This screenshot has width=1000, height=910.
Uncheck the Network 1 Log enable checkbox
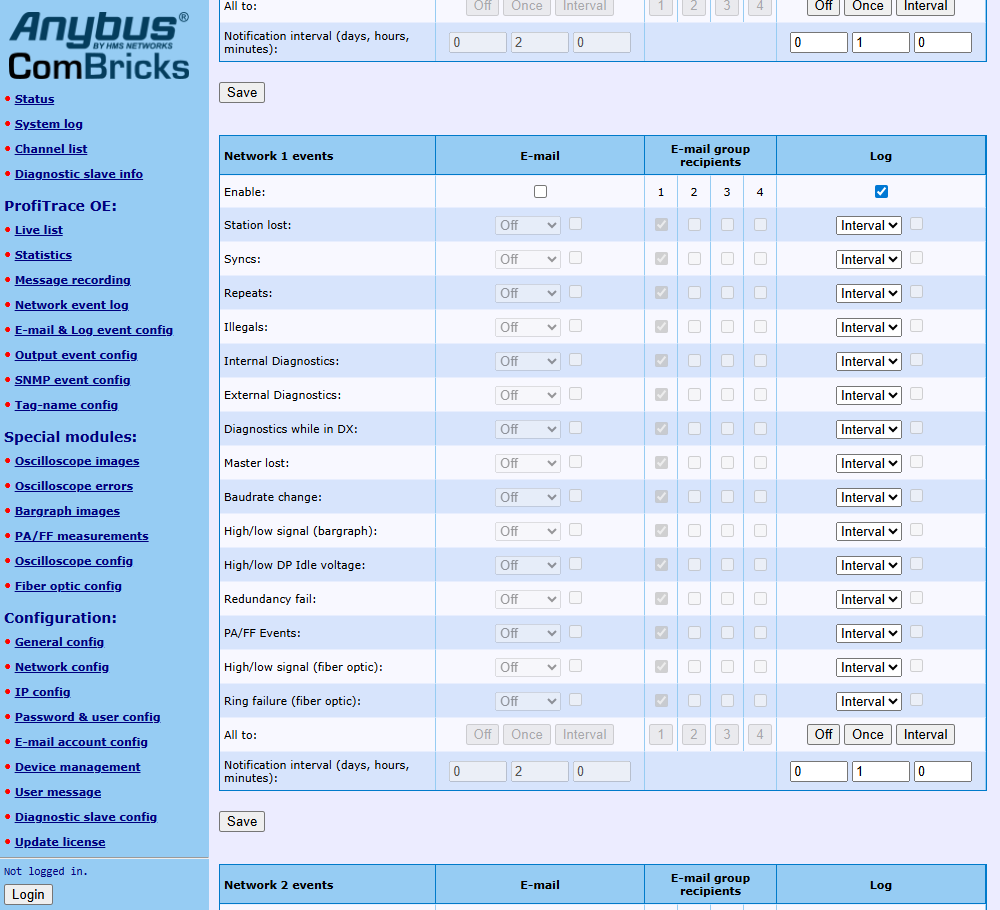pyautogui.click(x=881, y=191)
